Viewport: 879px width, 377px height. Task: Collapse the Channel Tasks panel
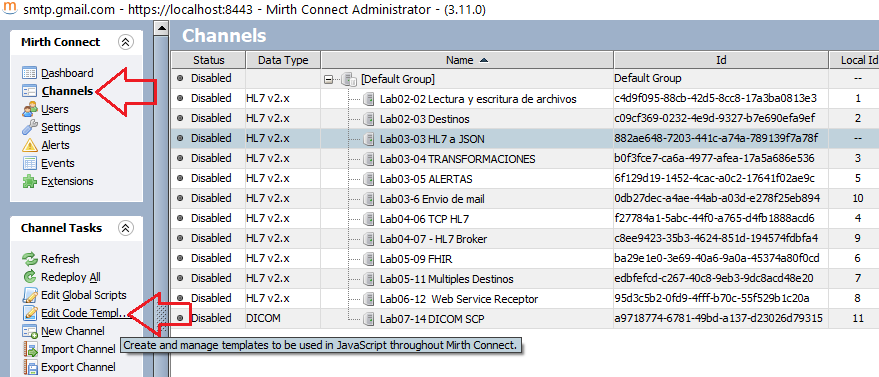coord(126,228)
